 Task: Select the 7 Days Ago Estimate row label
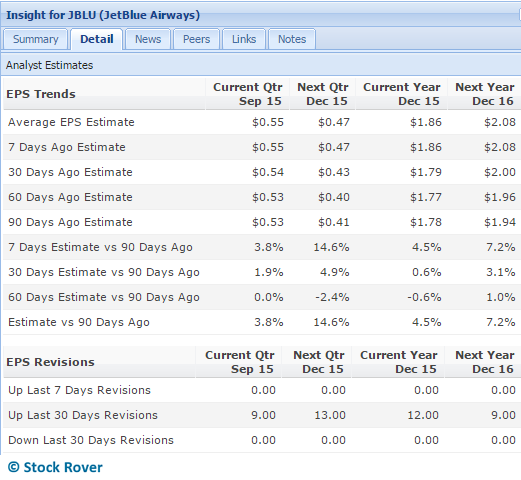[x=67, y=147]
